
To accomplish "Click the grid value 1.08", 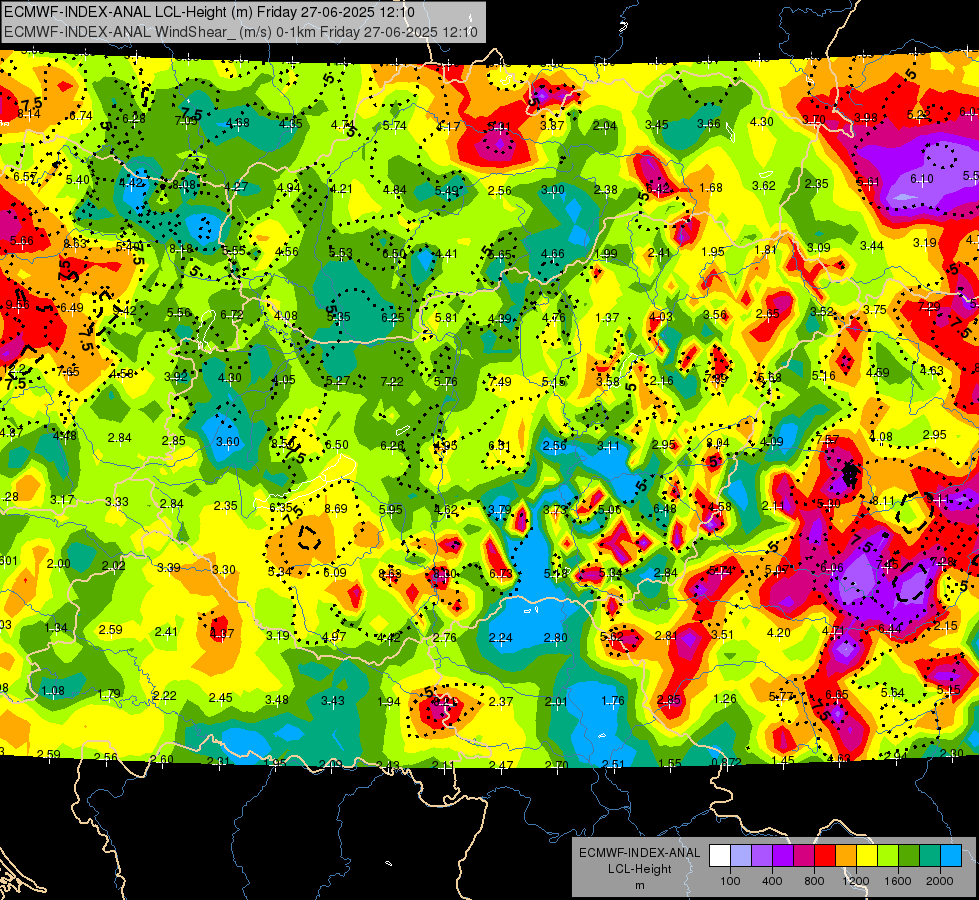I will 53,691.
